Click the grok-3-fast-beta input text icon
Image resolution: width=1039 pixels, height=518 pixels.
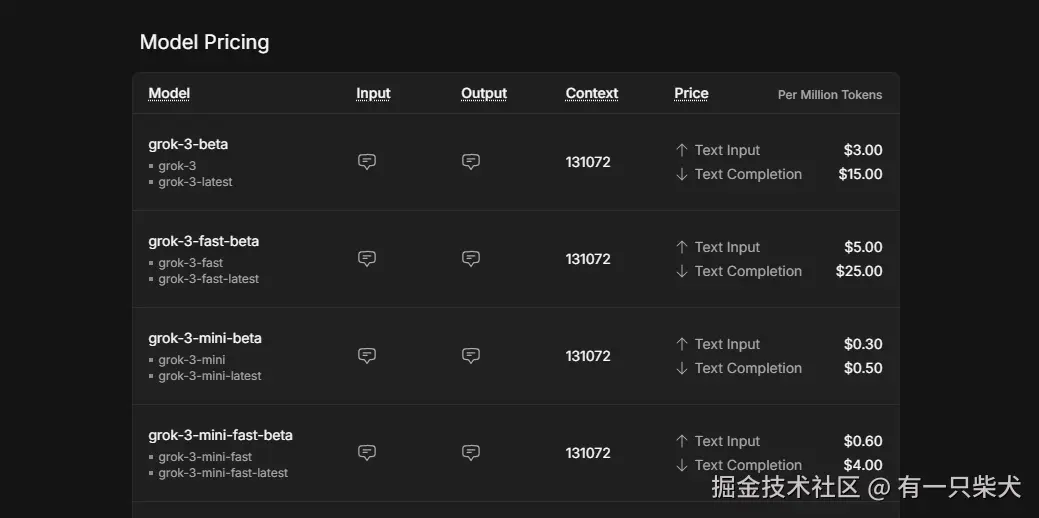(x=367, y=259)
